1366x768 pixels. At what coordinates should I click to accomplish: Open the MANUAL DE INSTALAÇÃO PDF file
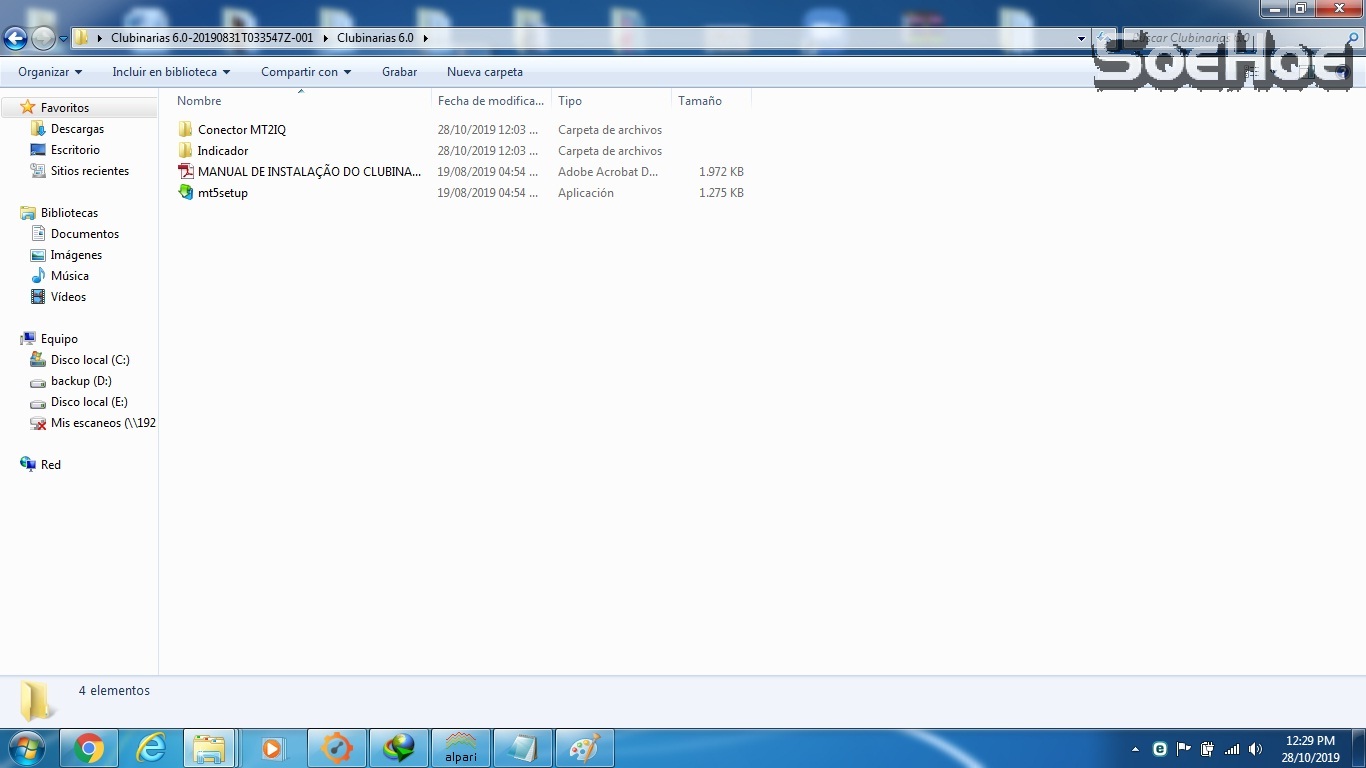pyautogui.click(x=308, y=172)
